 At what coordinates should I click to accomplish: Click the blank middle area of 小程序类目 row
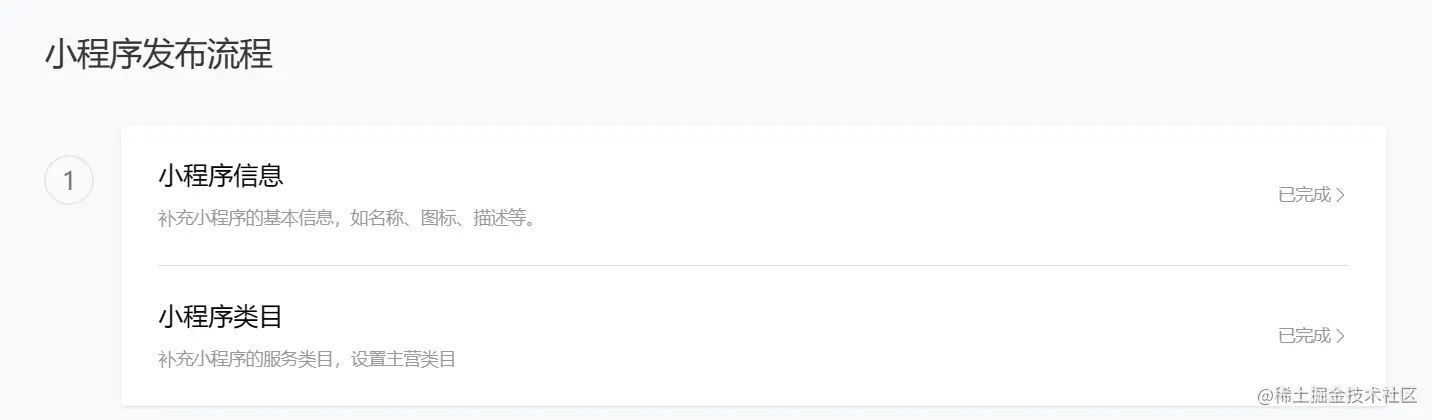(850, 336)
